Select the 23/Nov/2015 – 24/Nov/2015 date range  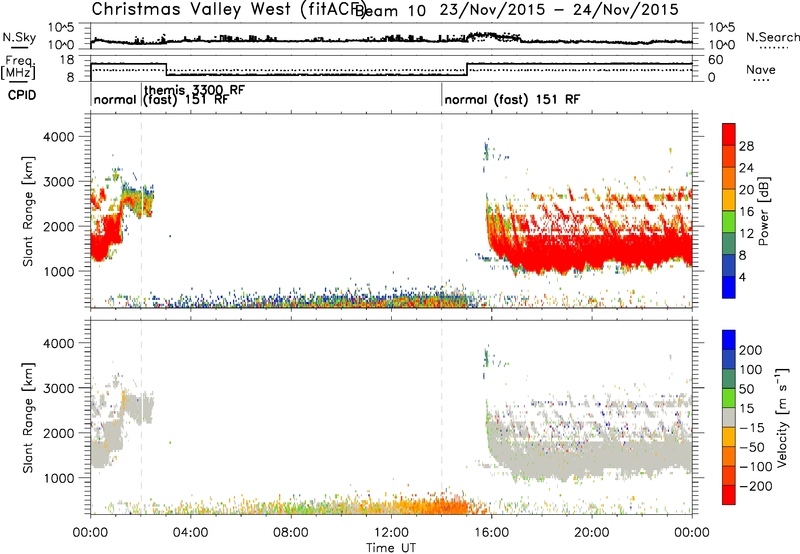(x=559, y=10)
